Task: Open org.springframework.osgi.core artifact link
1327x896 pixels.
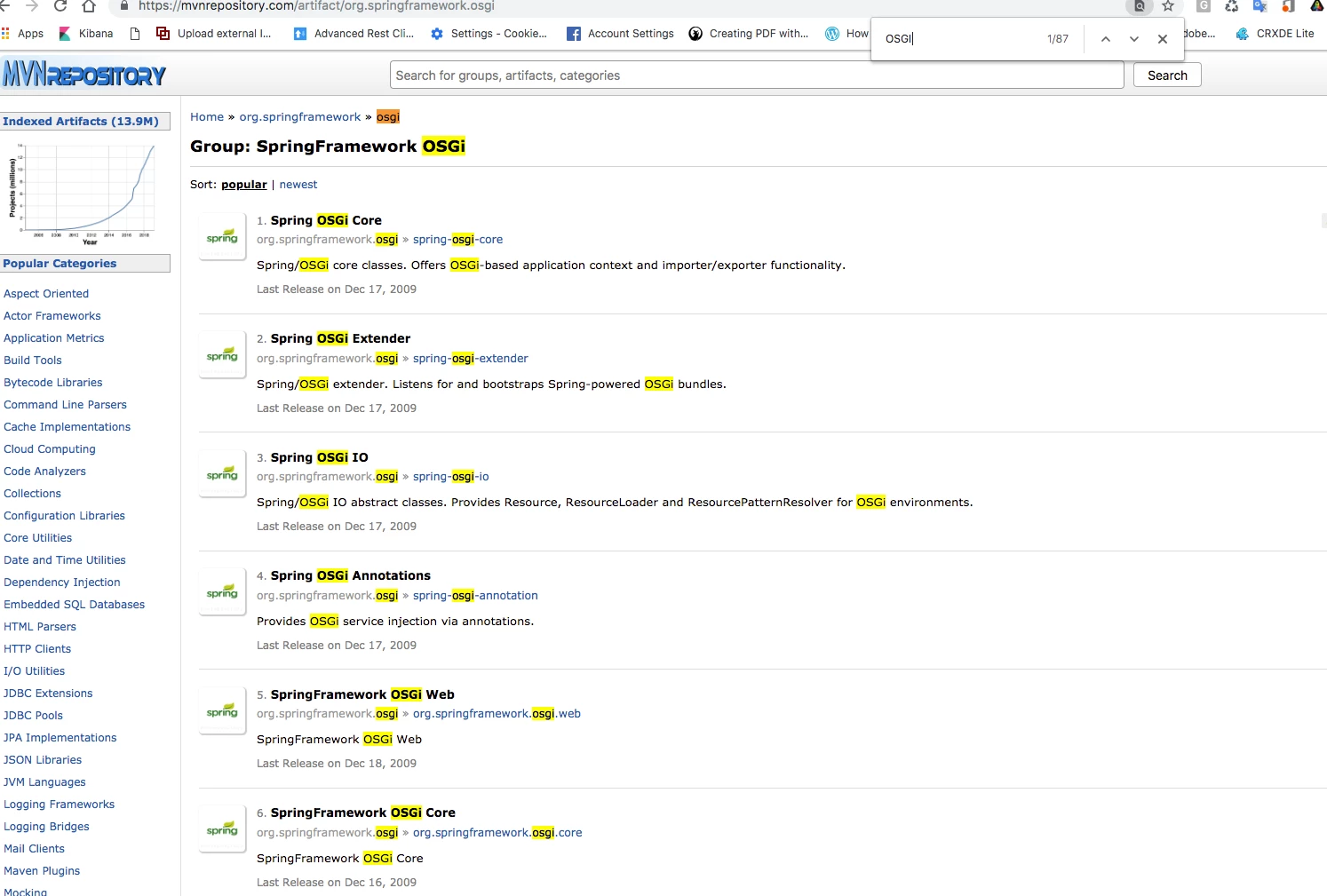Action: tap(497, 833)
